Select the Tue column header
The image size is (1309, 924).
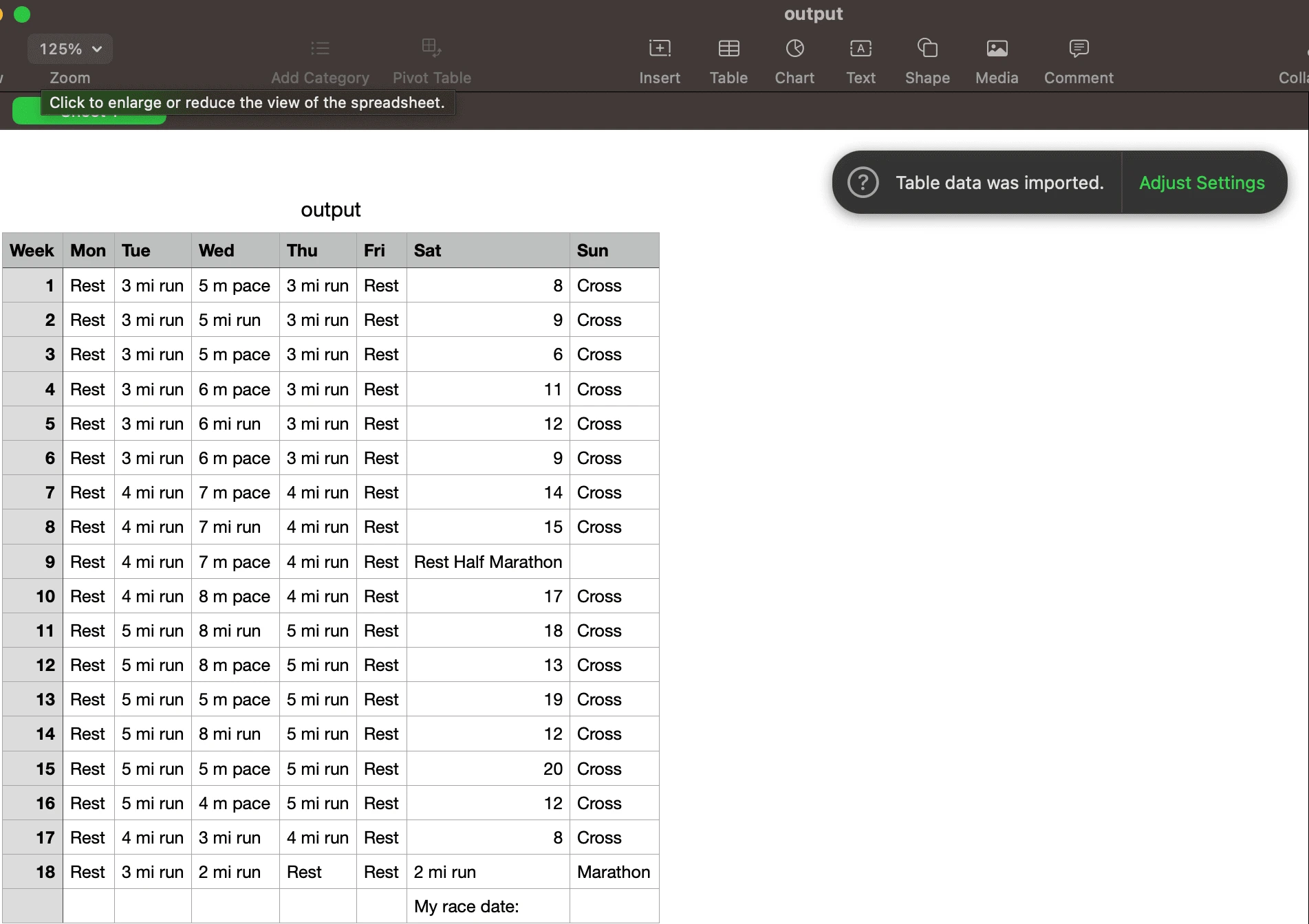click(x=153, y=250)
